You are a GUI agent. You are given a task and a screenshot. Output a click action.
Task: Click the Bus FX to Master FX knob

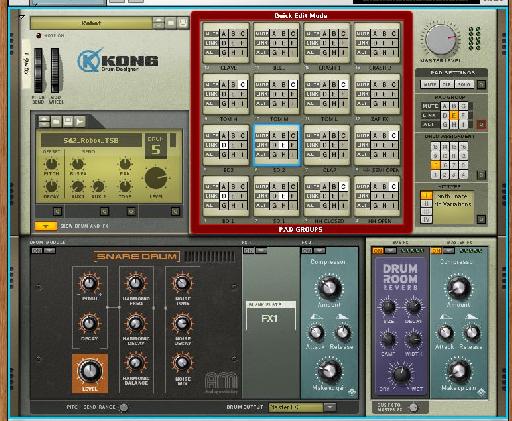pyautogui.click(x=413, y=407)
